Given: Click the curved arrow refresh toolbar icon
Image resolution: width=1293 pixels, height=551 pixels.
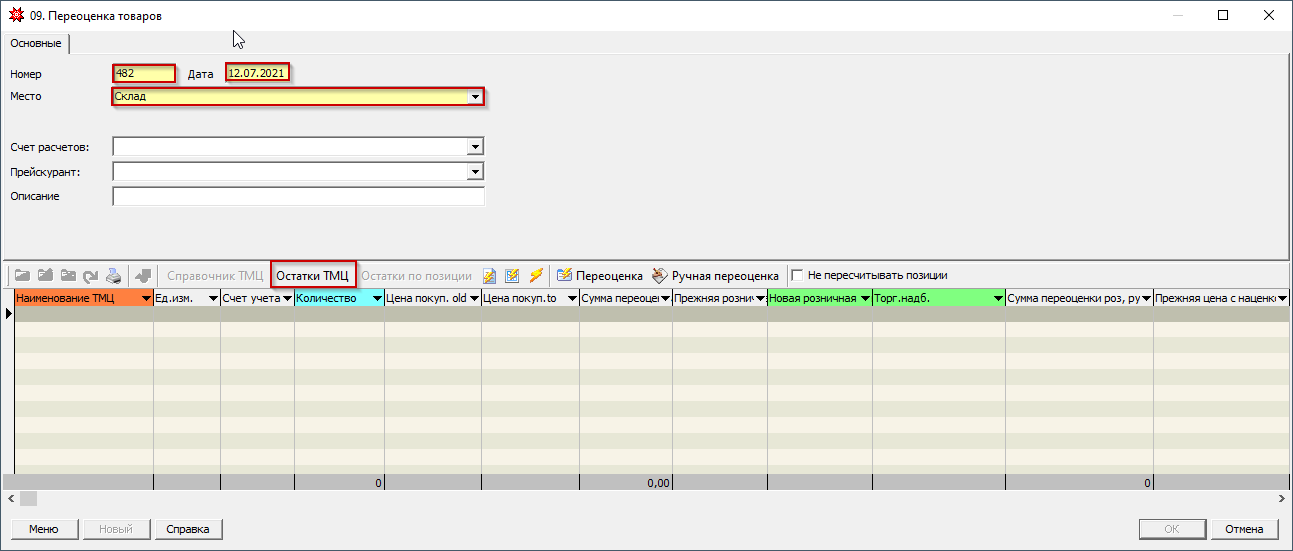Looking at the screenshot, I should 91,276.
